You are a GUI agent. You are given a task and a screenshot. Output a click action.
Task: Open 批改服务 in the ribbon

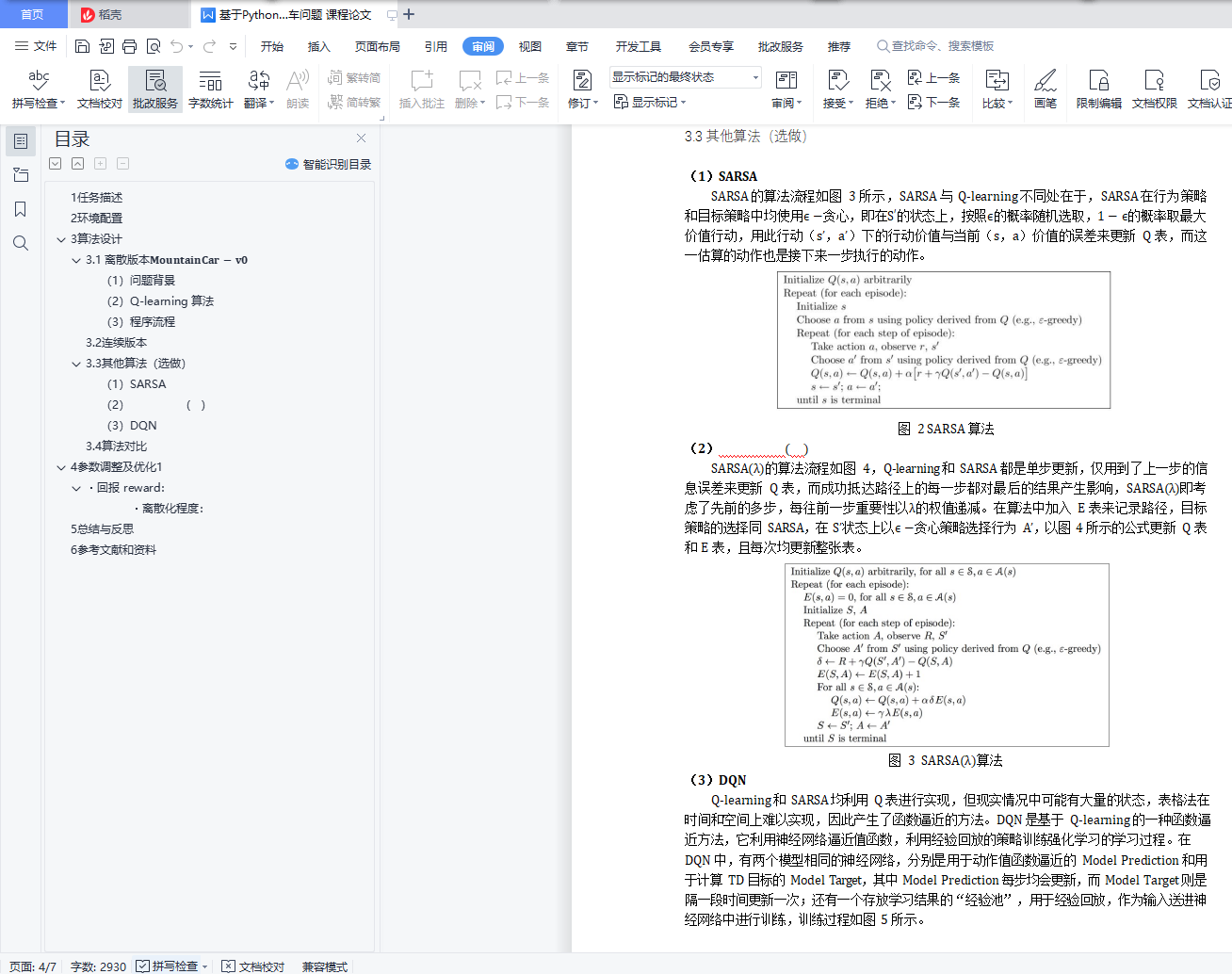click(155, 89)
